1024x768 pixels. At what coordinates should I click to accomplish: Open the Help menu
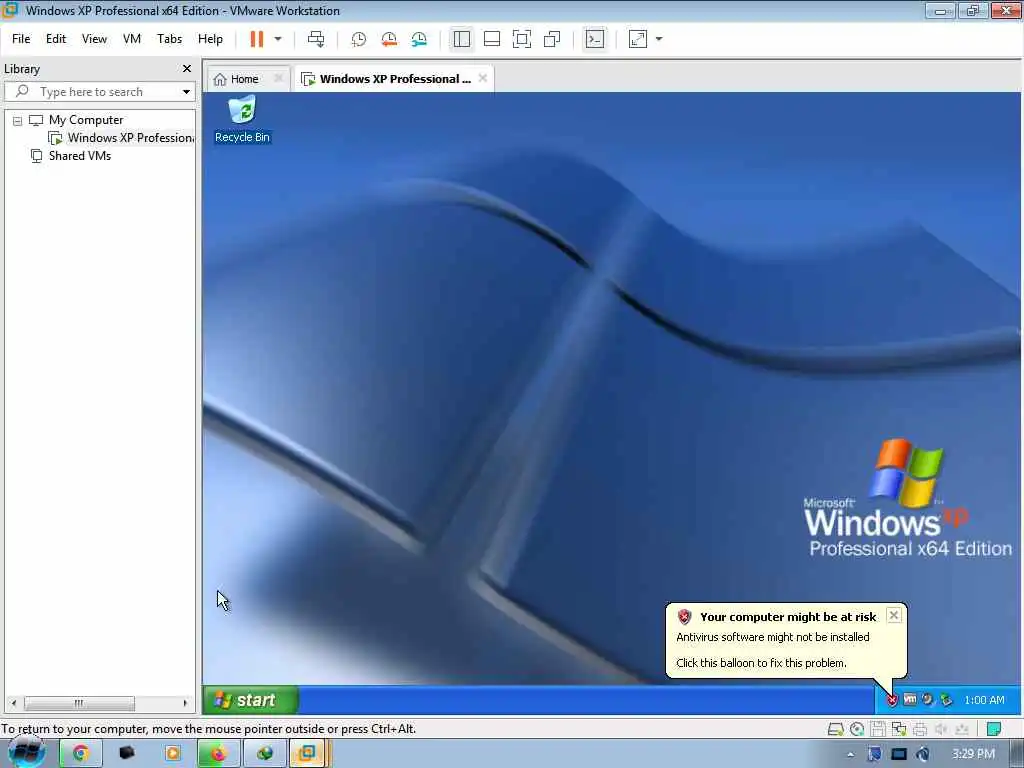pyautogui.click(x=210, y=39)
